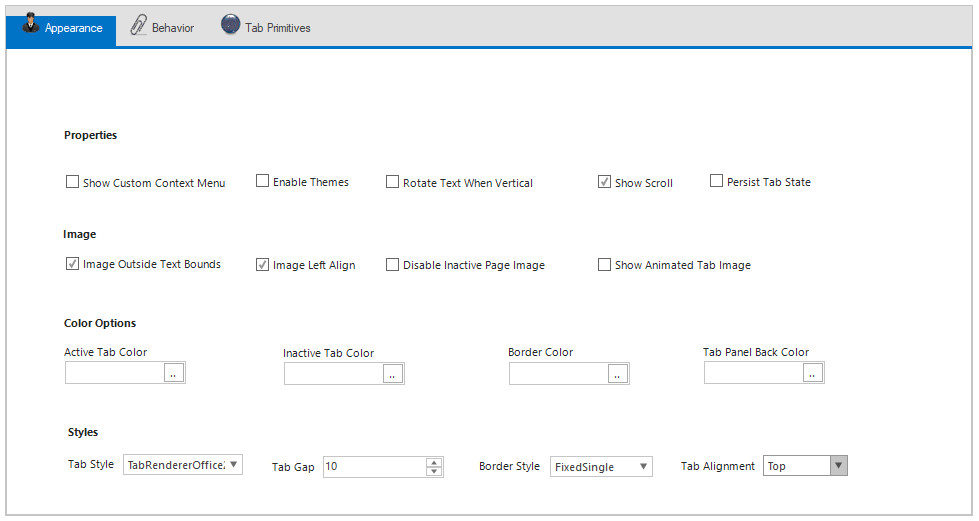Click the Styles section heading

point(83,432)
